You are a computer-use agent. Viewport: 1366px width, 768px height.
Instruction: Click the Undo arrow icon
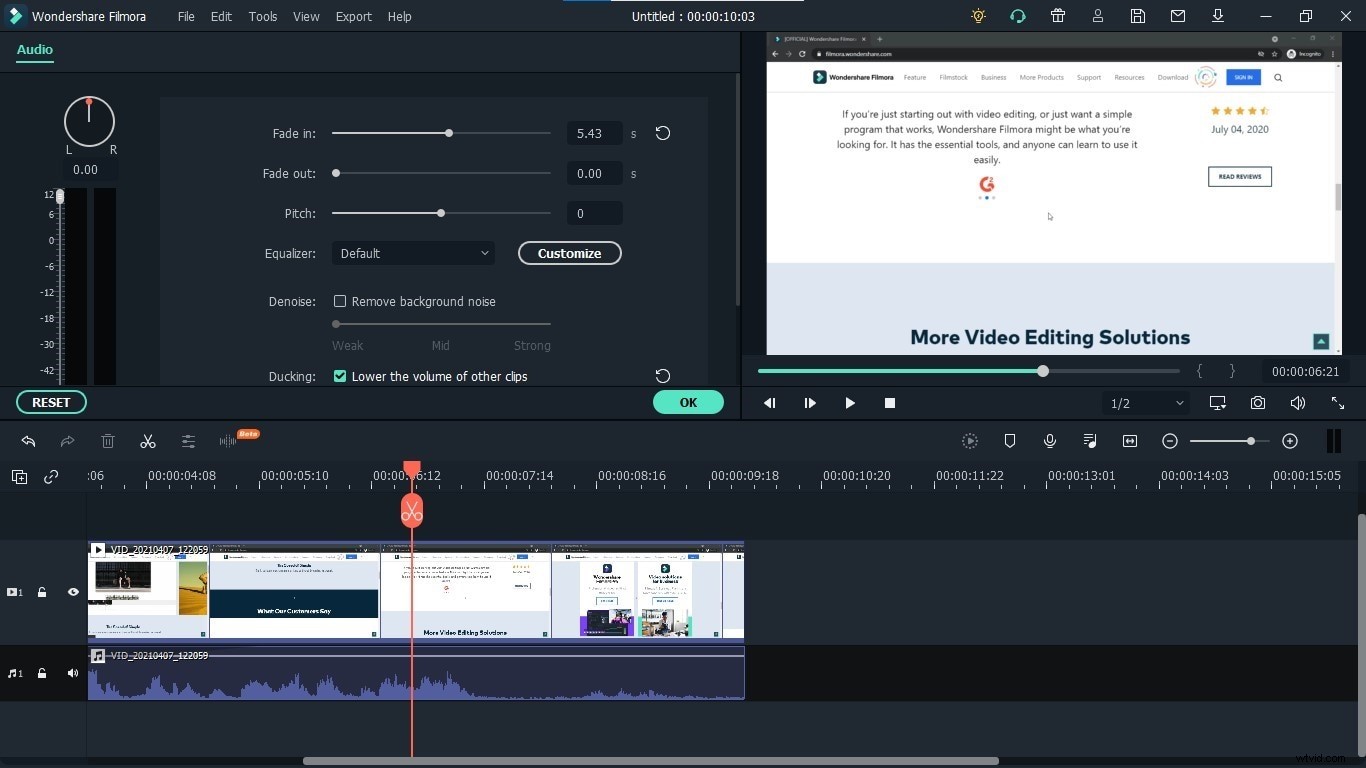28,441
